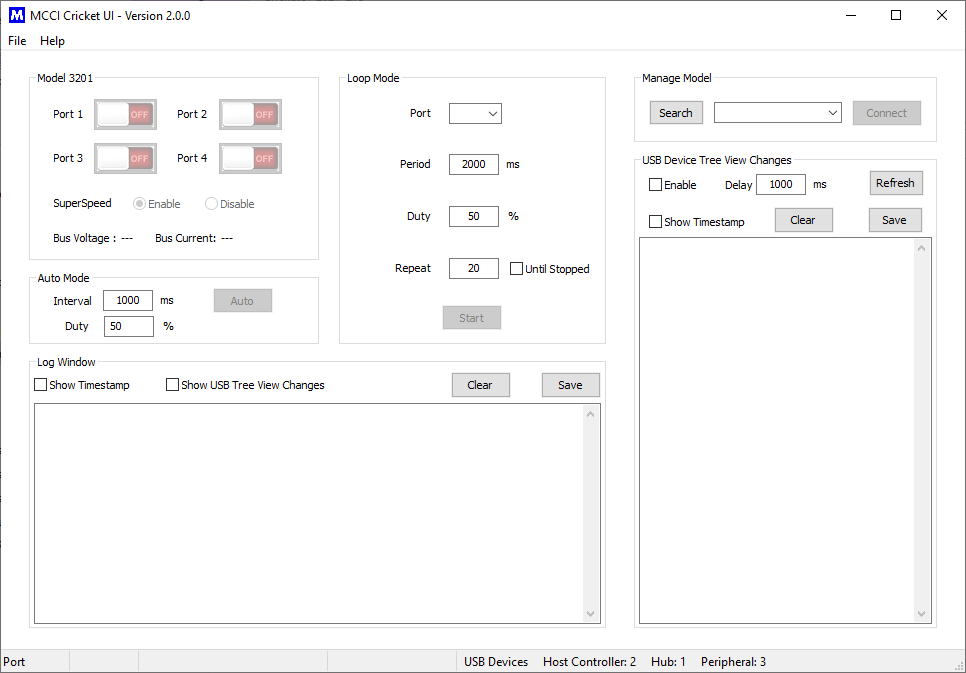Click Refresh in USB Device Tree panel

(x=895, y=183)
